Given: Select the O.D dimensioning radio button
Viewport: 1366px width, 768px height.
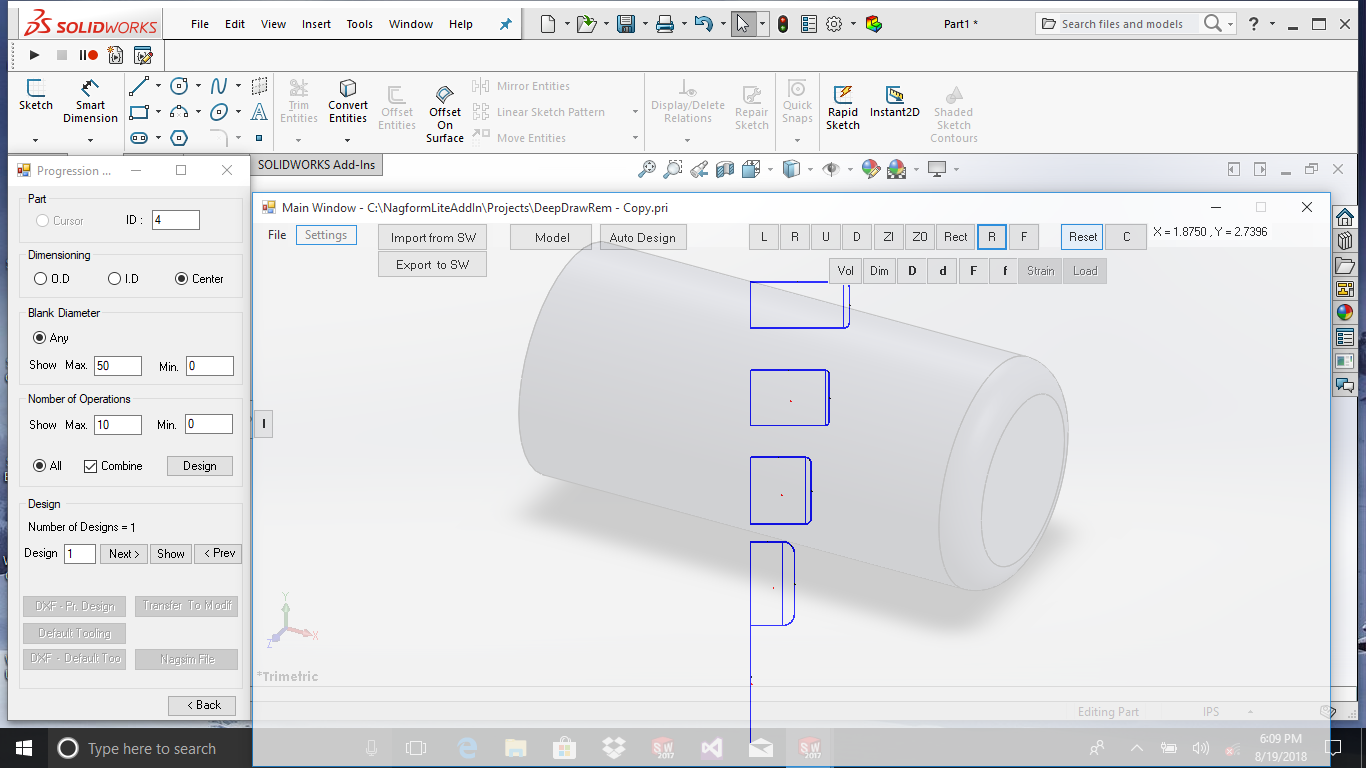Looking at the screenshot, I should pyautogui.click(x=41, y=279).
